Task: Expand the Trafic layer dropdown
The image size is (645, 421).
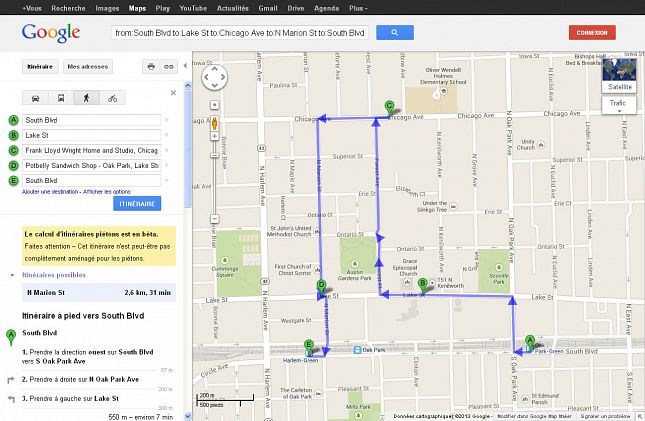Action: point(618,103)
